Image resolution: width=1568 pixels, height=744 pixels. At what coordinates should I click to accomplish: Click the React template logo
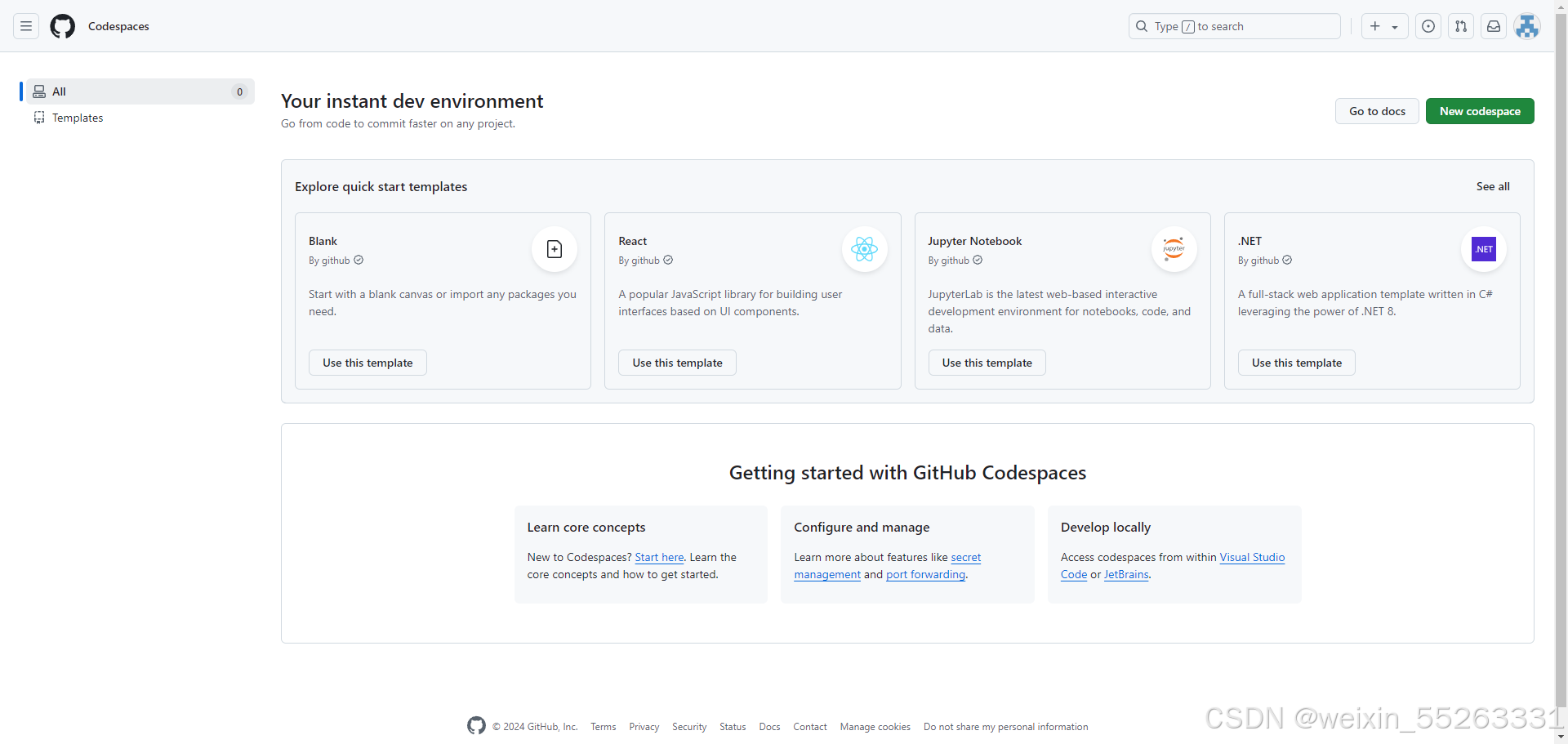pos(864,249)
